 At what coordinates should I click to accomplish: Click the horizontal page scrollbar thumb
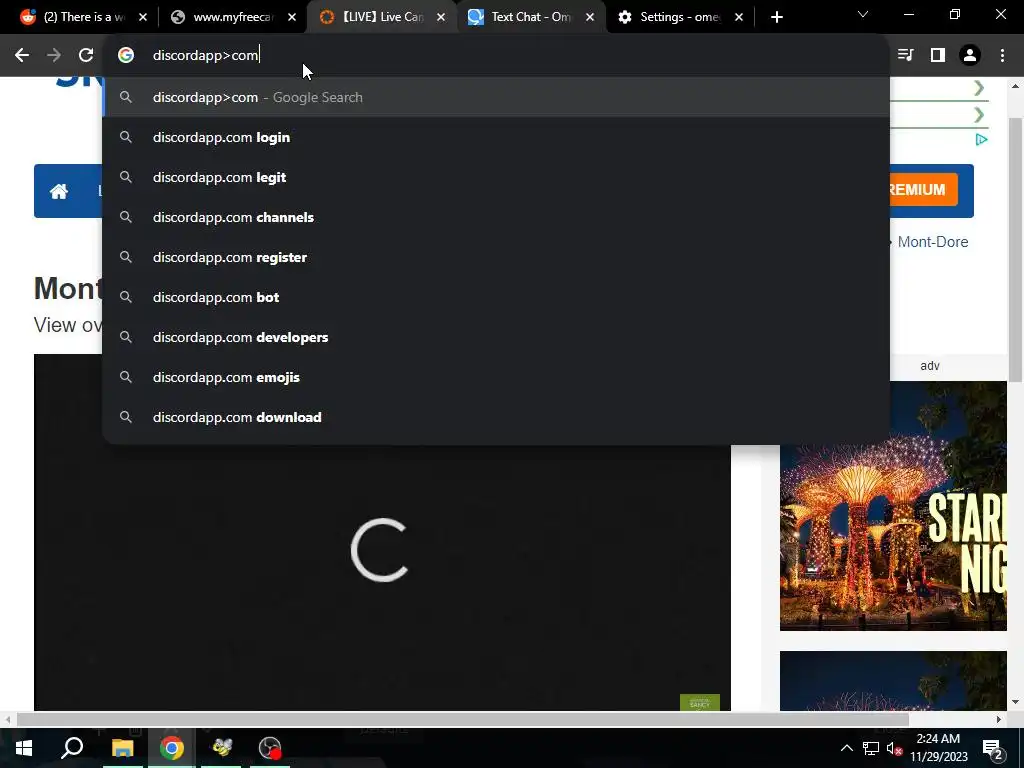coord(462,720)
